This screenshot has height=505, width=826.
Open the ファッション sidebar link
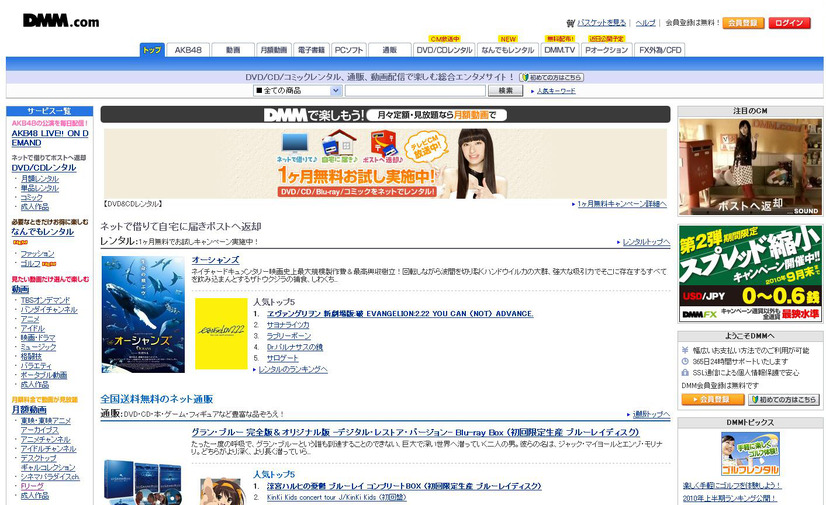coord(37,254)
